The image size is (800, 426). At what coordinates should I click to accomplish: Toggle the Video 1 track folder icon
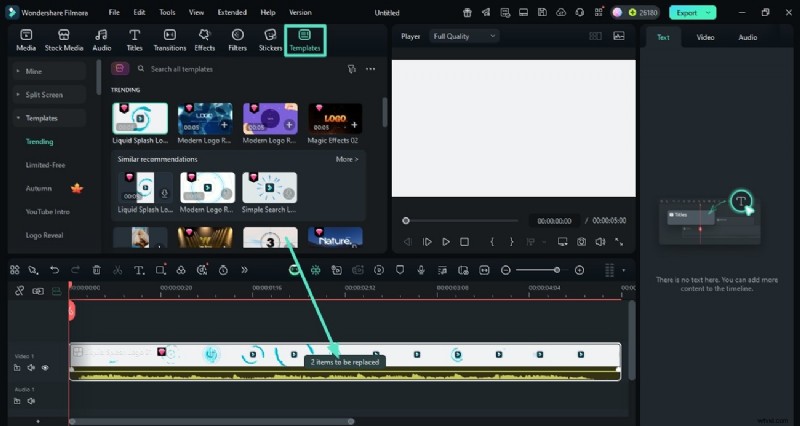click(x=17, y=367)
